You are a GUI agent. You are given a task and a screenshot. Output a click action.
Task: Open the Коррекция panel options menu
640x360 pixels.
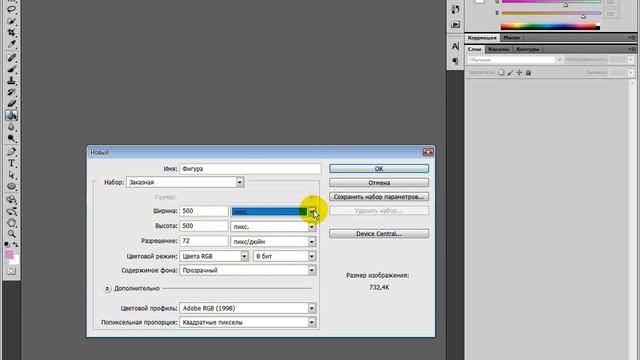pos(632,38)
